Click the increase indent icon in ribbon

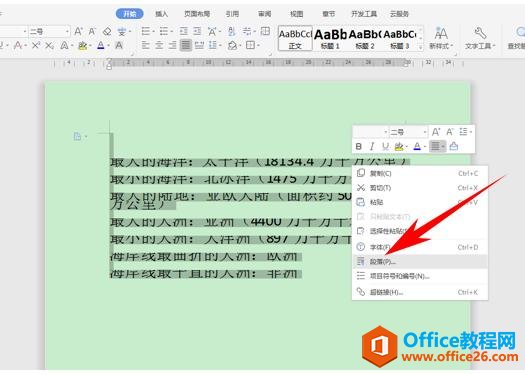point(197,32)
